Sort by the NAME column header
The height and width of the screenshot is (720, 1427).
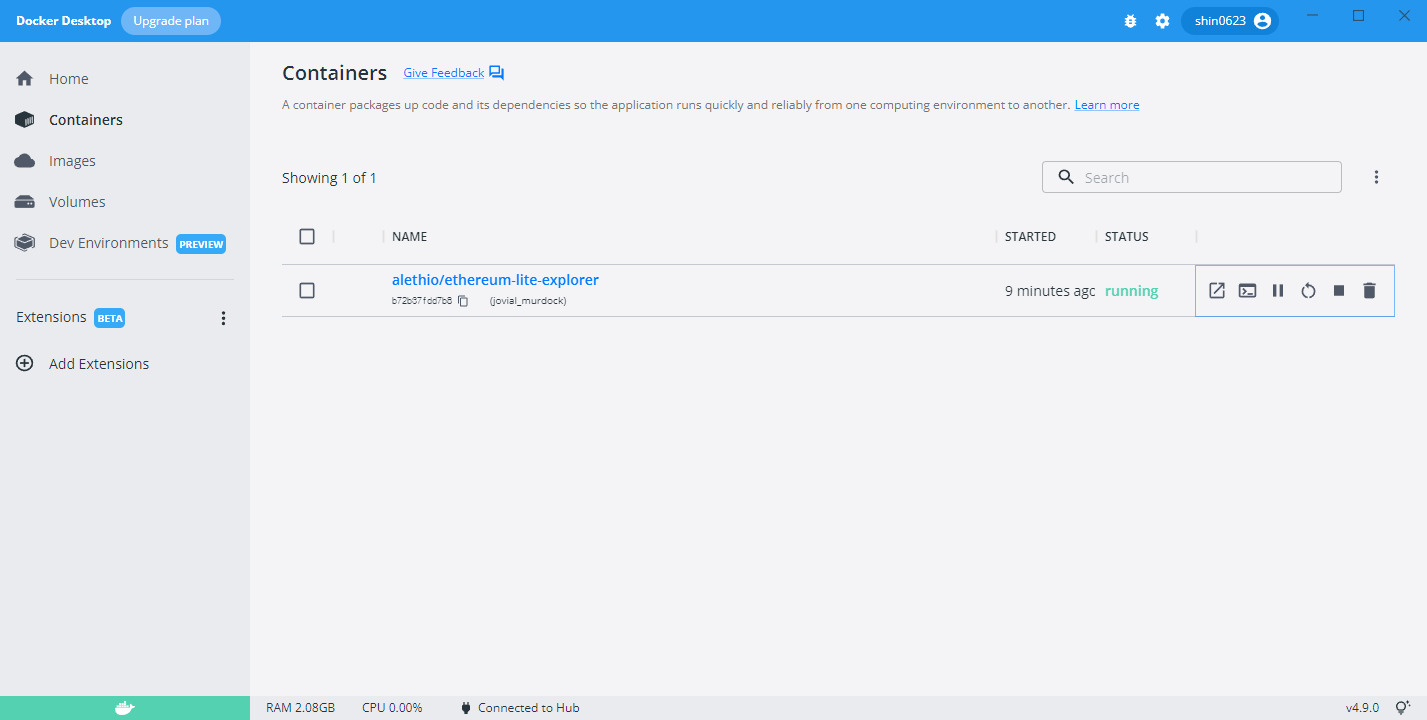click(410, 237)
